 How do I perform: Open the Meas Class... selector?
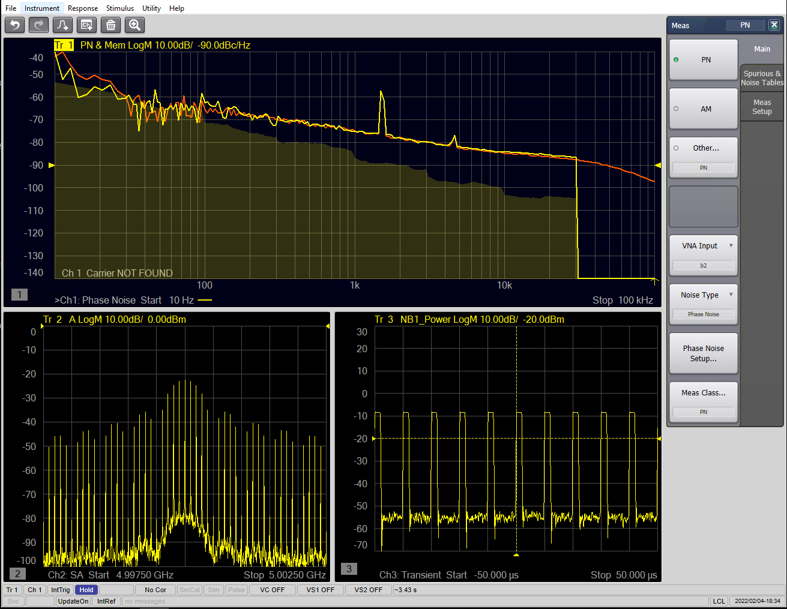[x=704, y=393]
